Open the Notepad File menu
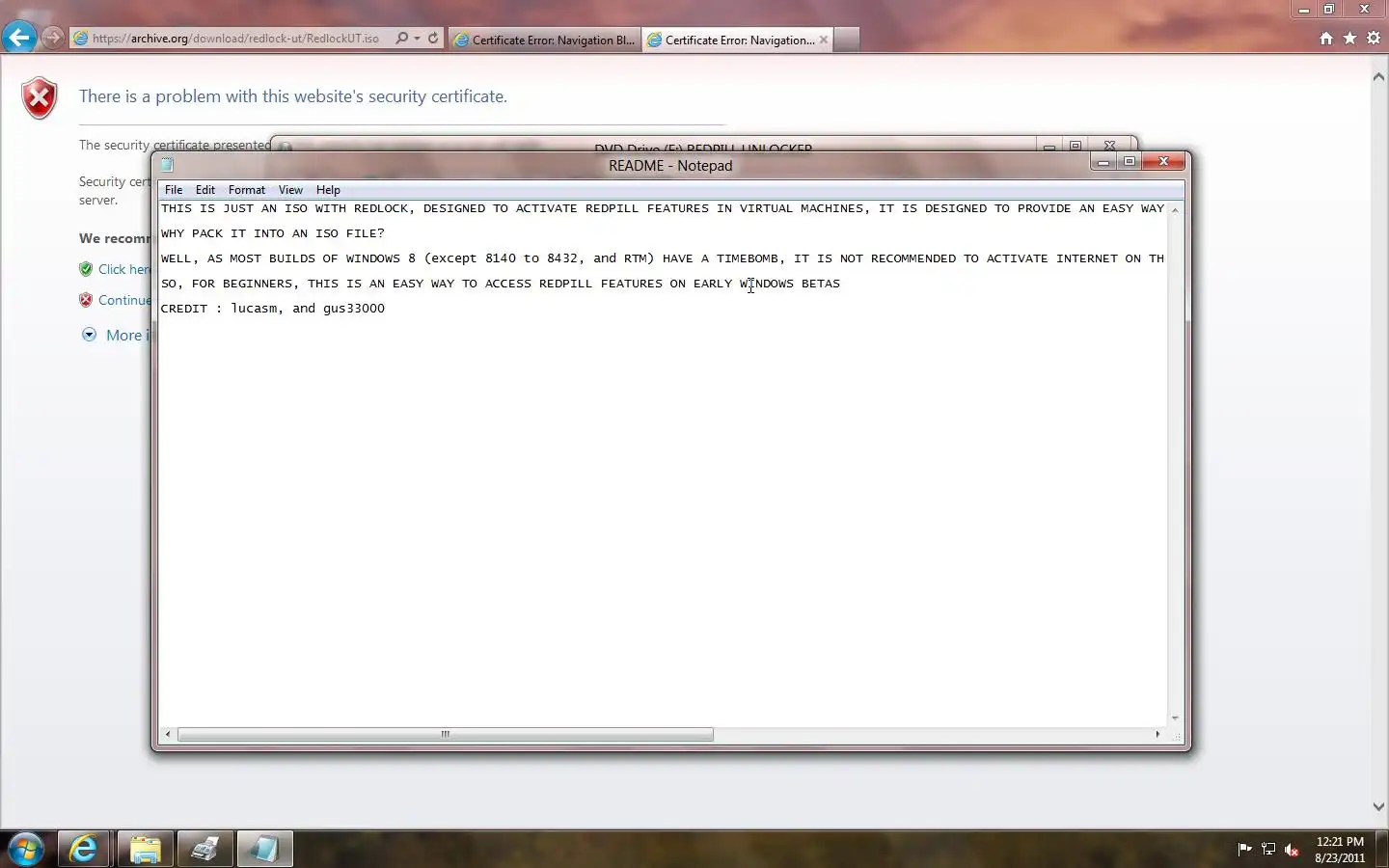1389x868 pixels. [x=174, y=190]
